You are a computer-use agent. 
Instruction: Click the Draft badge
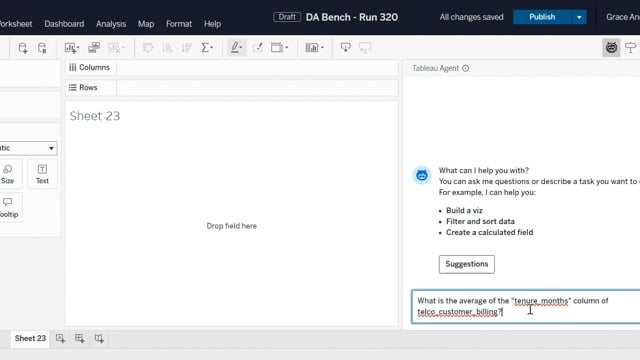pyautogui.click(x=287, y=17)
